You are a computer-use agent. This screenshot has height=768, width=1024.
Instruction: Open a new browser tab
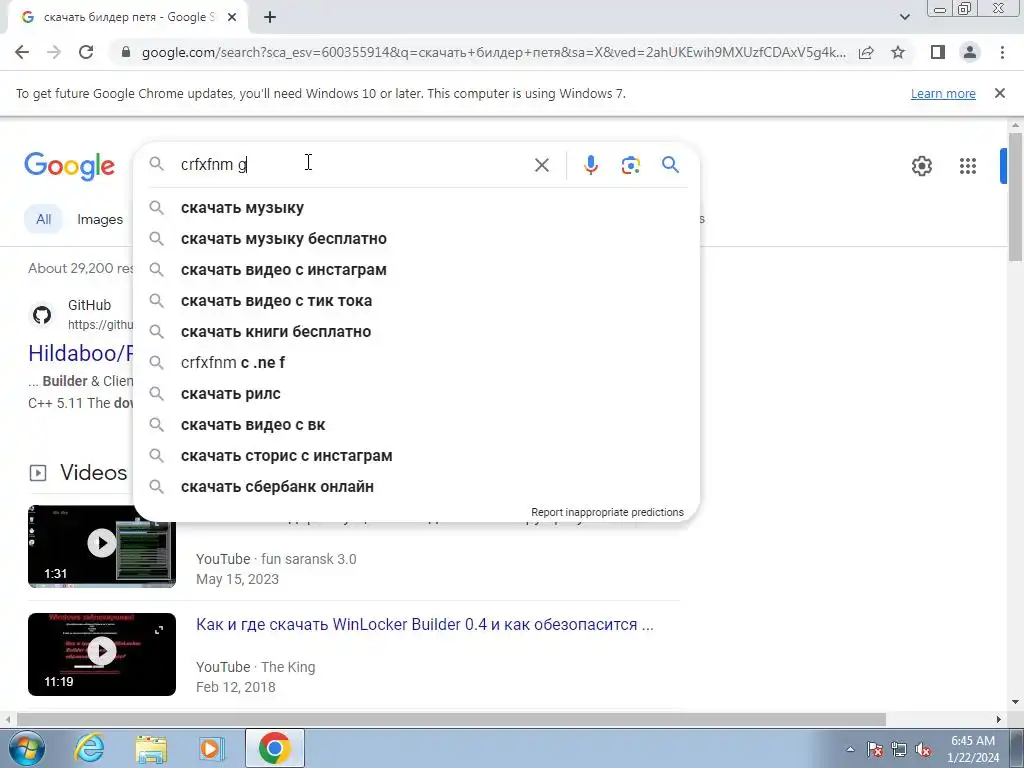270,18
